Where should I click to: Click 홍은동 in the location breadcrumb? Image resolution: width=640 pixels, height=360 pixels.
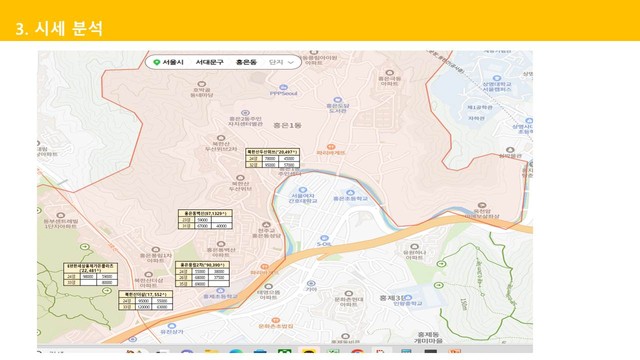point(246,62)
